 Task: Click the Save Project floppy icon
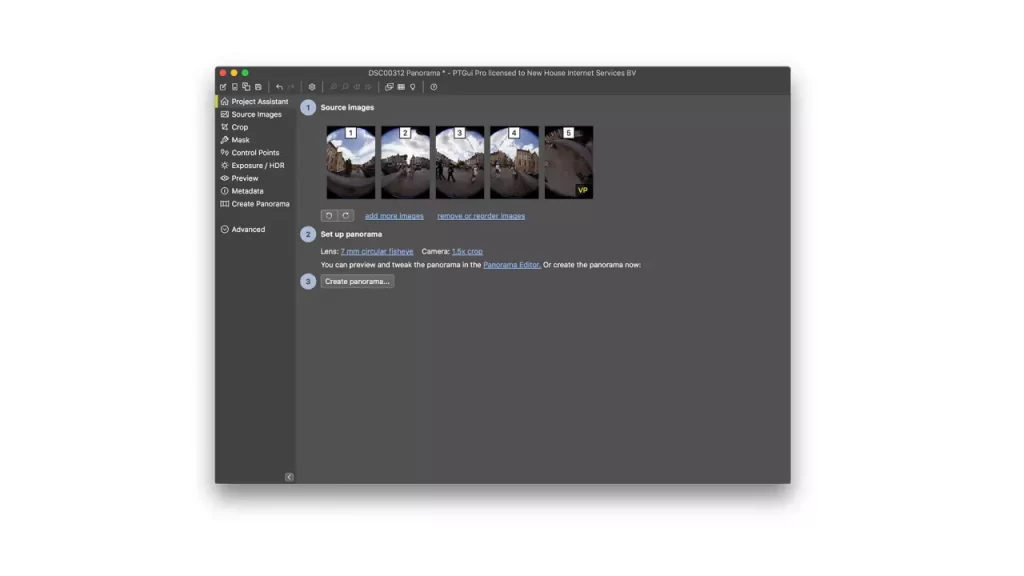[259, 87]
